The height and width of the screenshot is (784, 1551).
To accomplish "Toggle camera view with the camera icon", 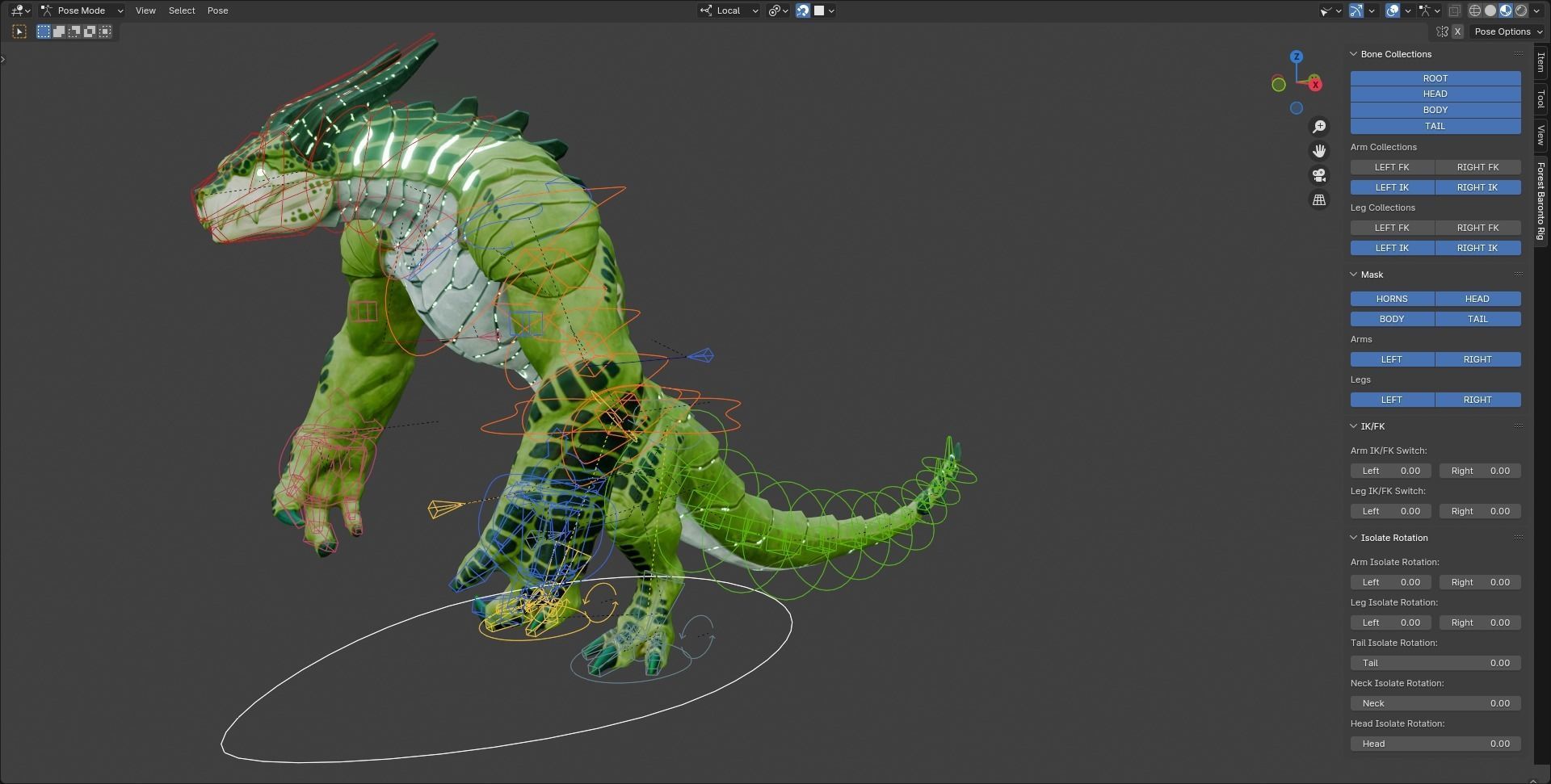I will (x=1319, y=175).
